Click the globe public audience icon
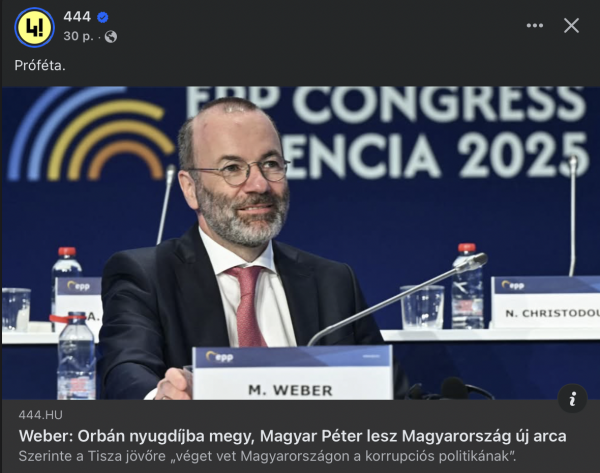The width and height of the screenshot is (600, 473). [111, 37]
